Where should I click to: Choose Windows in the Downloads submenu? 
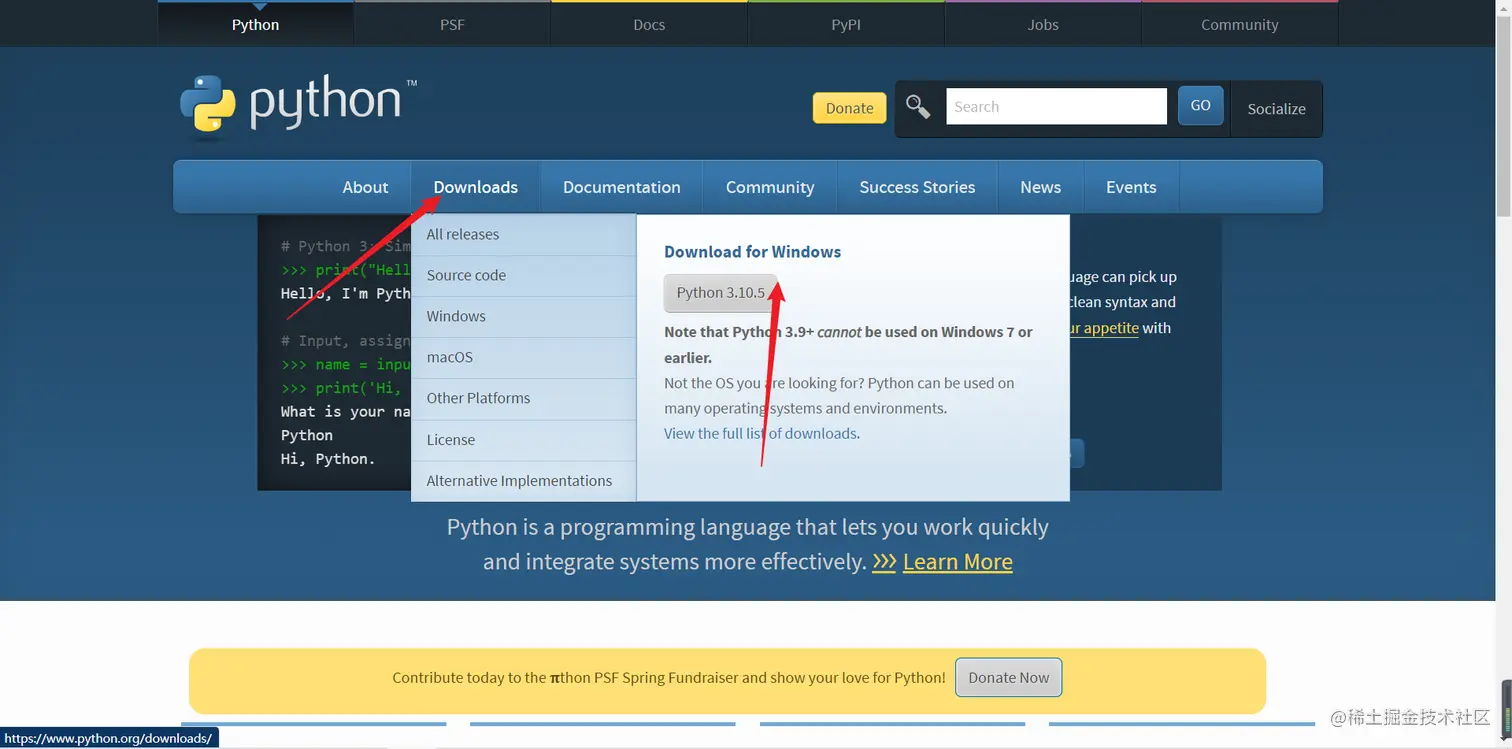(524, 316)
